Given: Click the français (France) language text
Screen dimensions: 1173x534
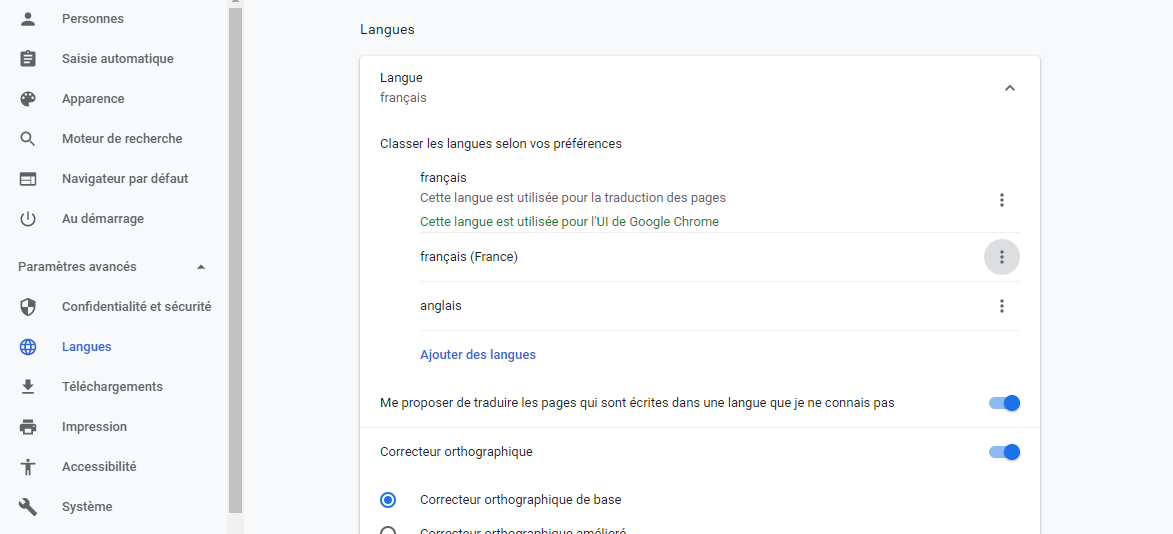Looking at the screenshot, I should (x=469, y=257).
